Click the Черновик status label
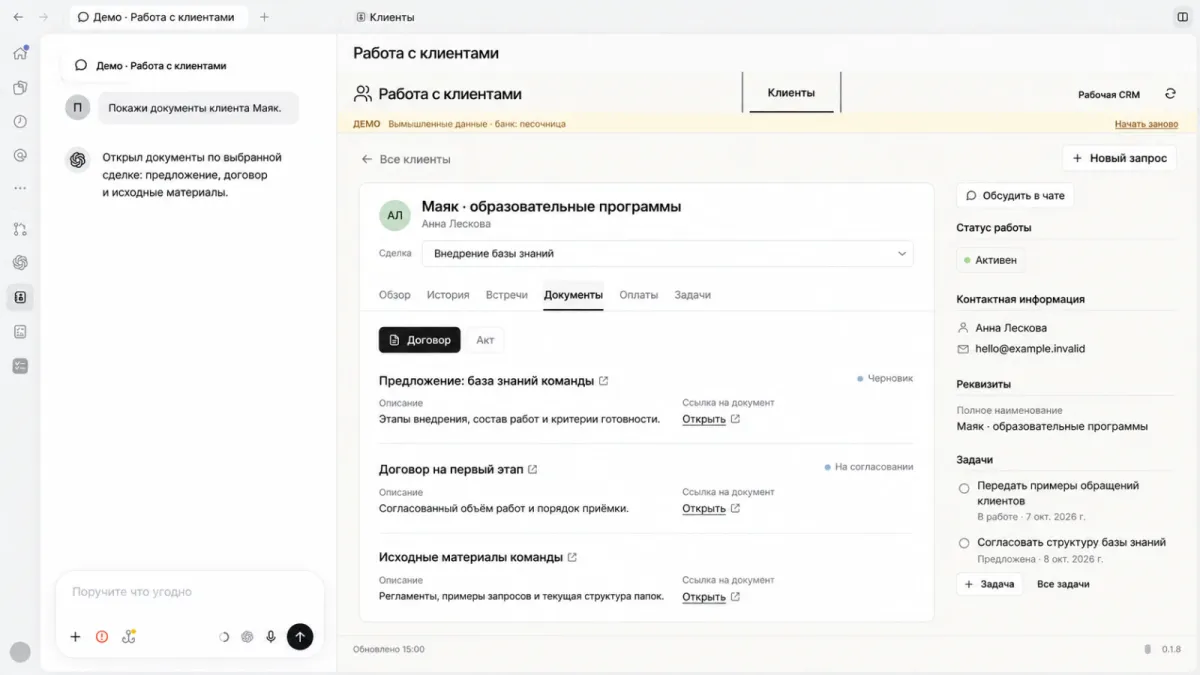The image size is (1200, 675). click(x=885, y=379)
